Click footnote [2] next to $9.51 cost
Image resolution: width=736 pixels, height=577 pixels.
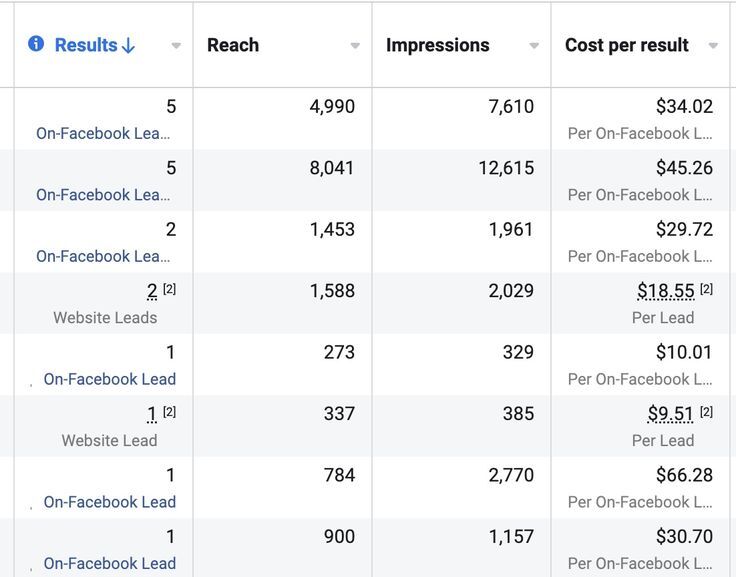point(706,411)
